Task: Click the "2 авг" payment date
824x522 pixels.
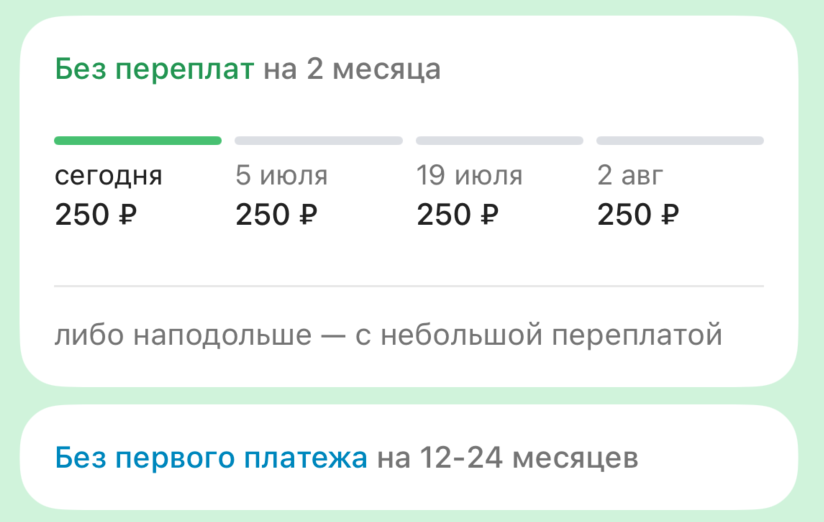Action: (x=630, y=177)
